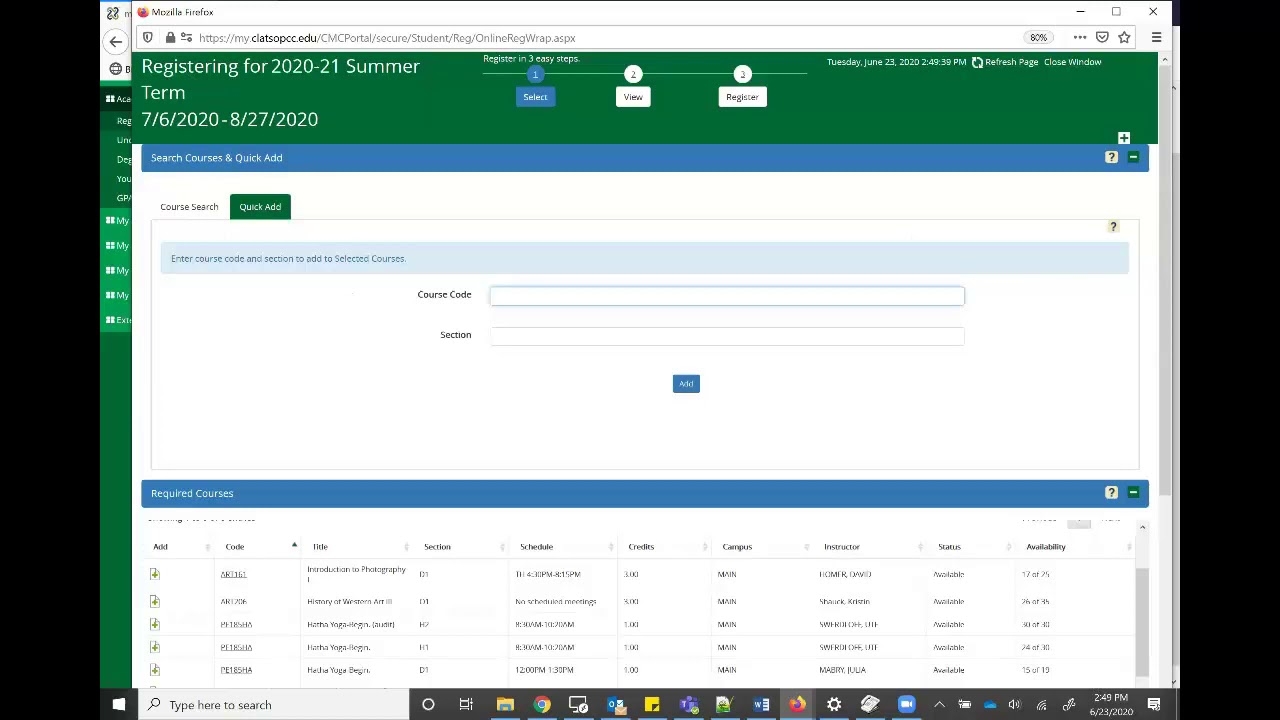The height and width of the screenshot is (720, 1280).
Task: Switch to the Course Search tab
Action: tap(189, 206)
